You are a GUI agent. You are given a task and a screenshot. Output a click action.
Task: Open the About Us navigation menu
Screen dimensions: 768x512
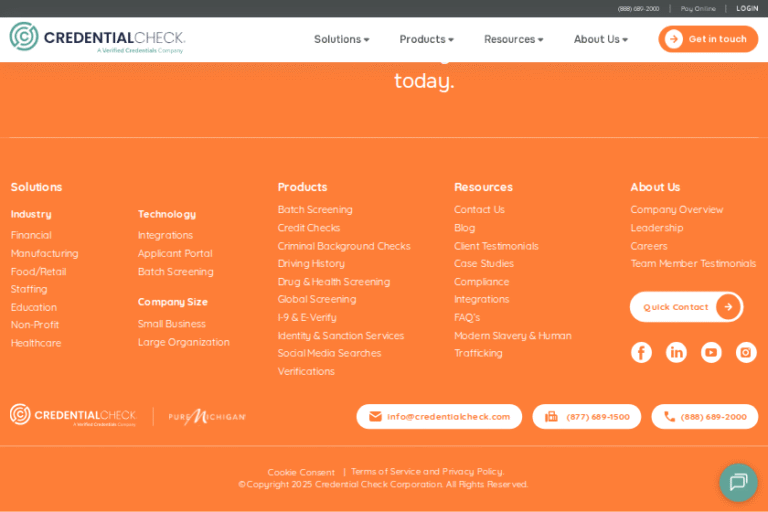600,39
